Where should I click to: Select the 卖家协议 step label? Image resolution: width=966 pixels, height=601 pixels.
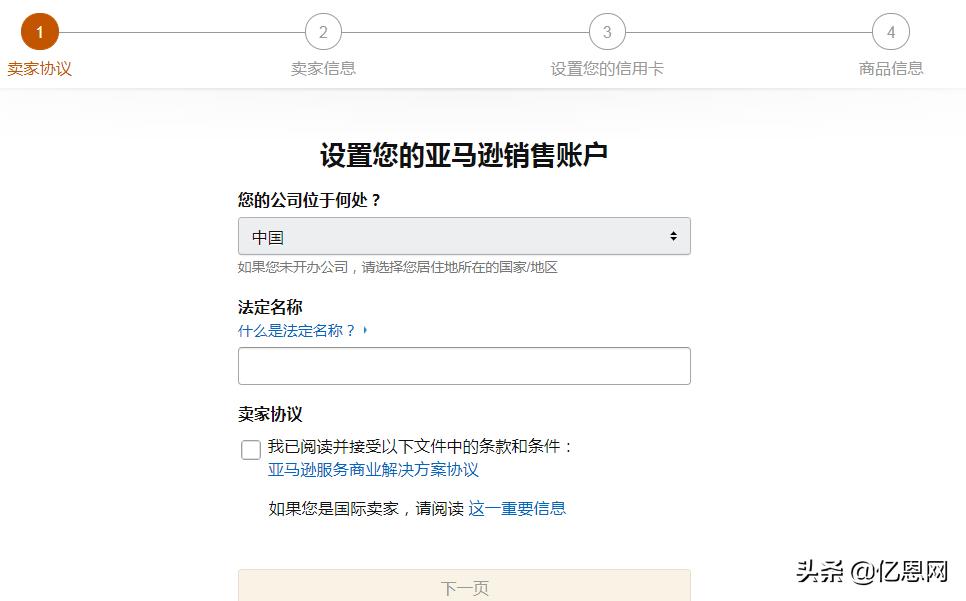click(x=40, y=70)
